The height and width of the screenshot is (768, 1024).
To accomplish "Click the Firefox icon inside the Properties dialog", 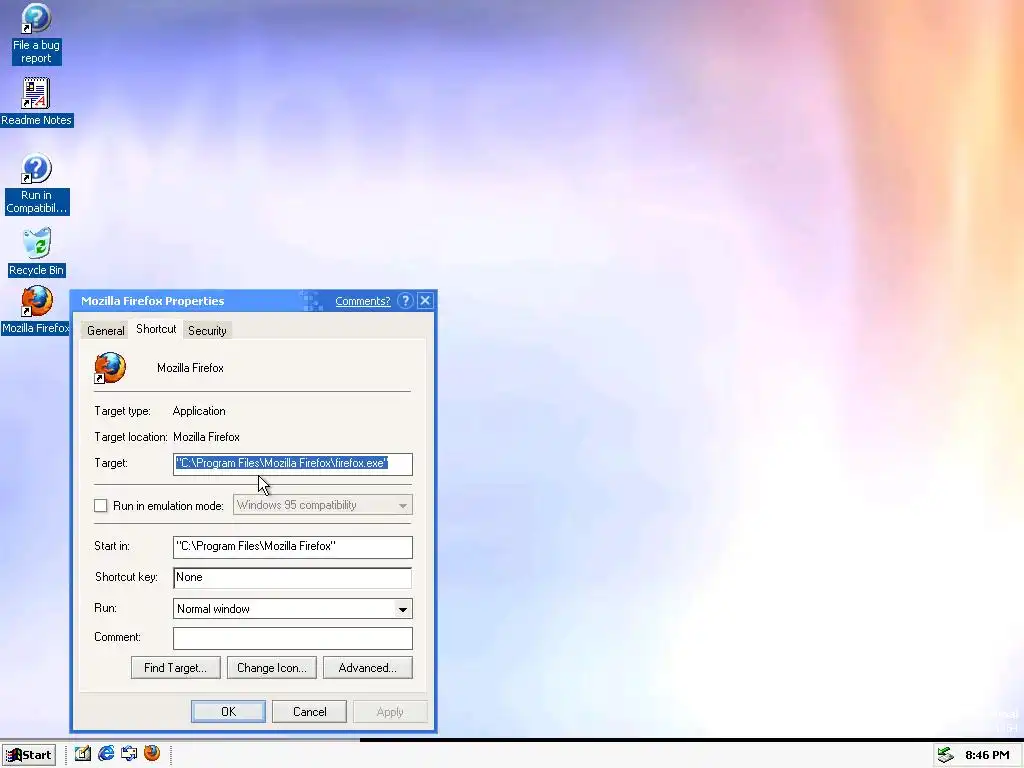I will (x=110, y=368).
